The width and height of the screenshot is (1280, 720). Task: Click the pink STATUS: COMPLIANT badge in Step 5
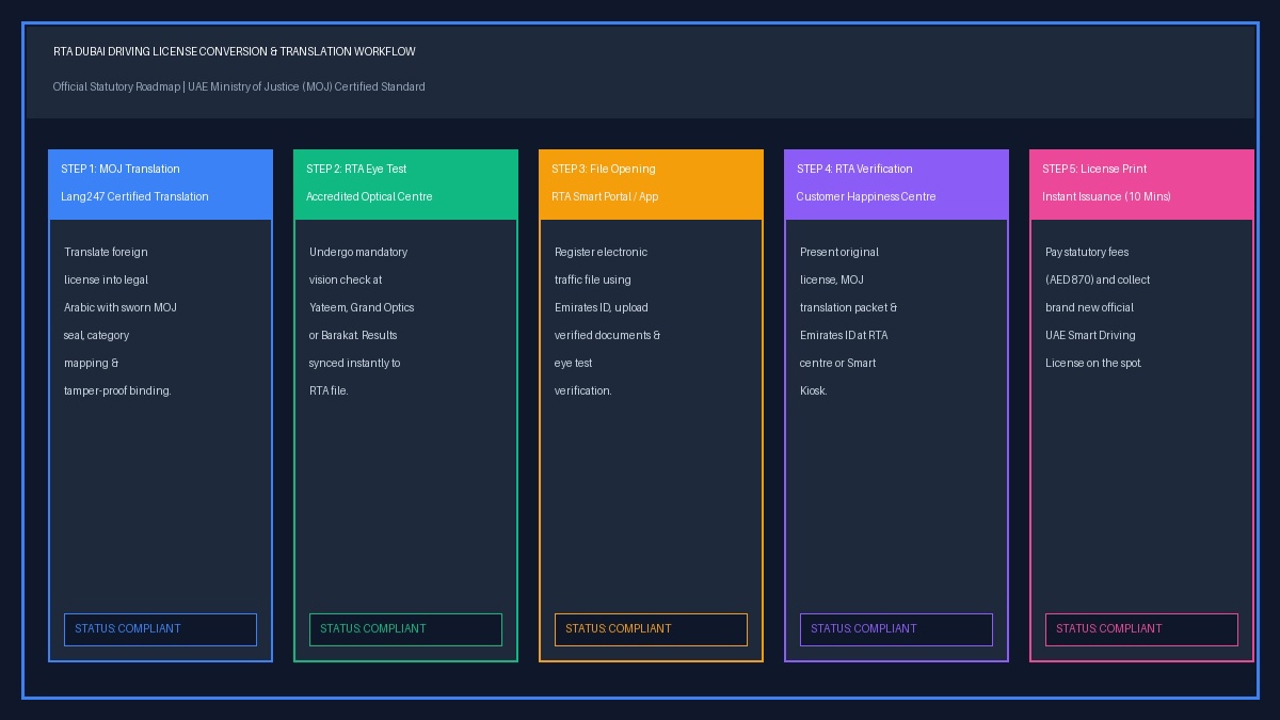[1141, 629]
